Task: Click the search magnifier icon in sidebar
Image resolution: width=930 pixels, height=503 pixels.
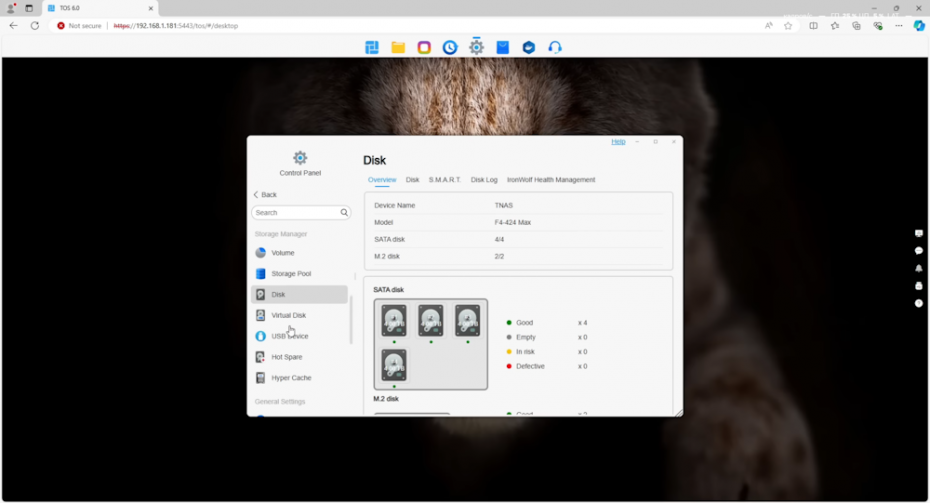Action: [x=344, y=212]
